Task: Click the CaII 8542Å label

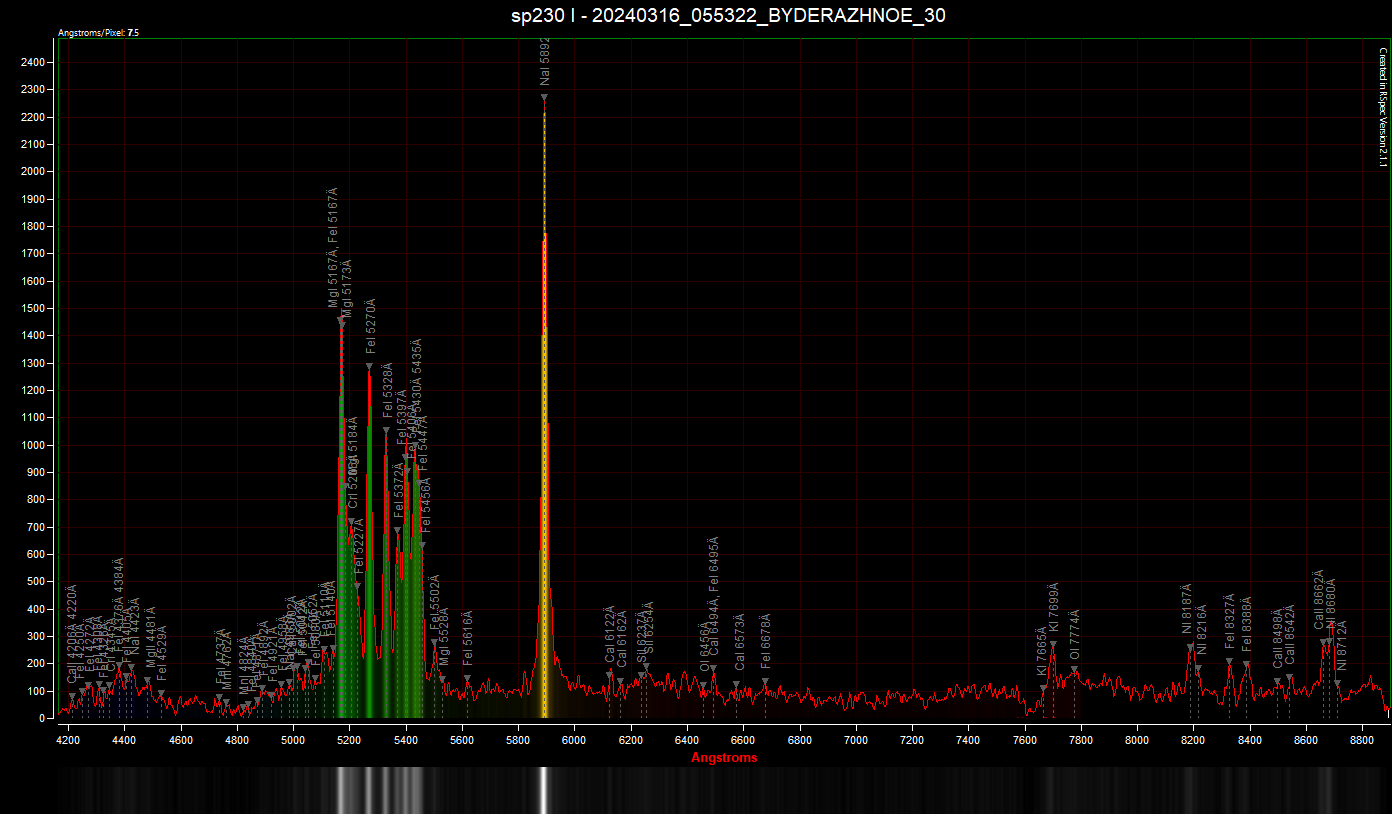Action: [x=1290, y=636]
